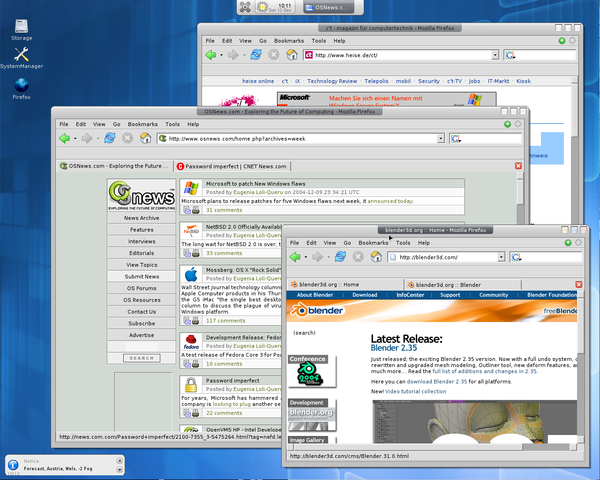The image size is (600, 480).
Task: Click Back arrow in the OSNews window
Action: 65,138
